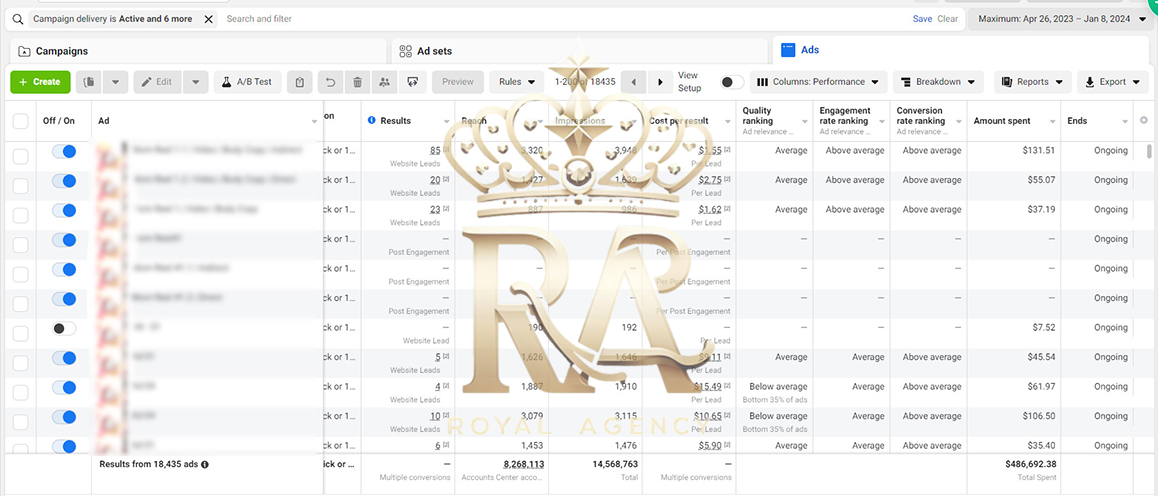Turn off the ad that spent $131.51
The image size is (1158, 496).
tap(64, 151)
